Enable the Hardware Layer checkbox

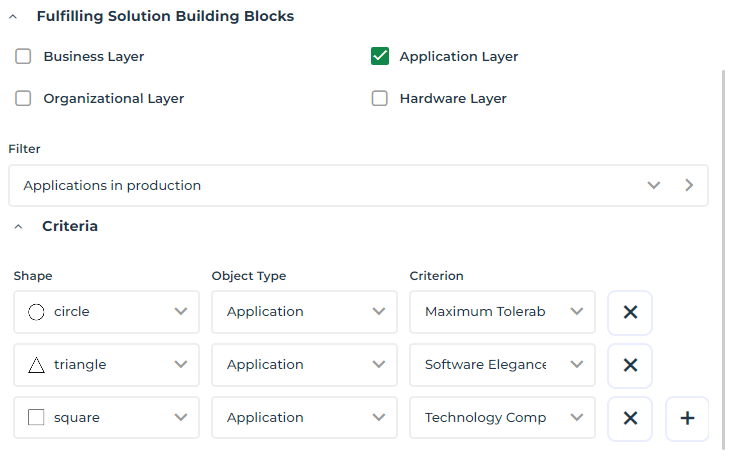point(379,99)
